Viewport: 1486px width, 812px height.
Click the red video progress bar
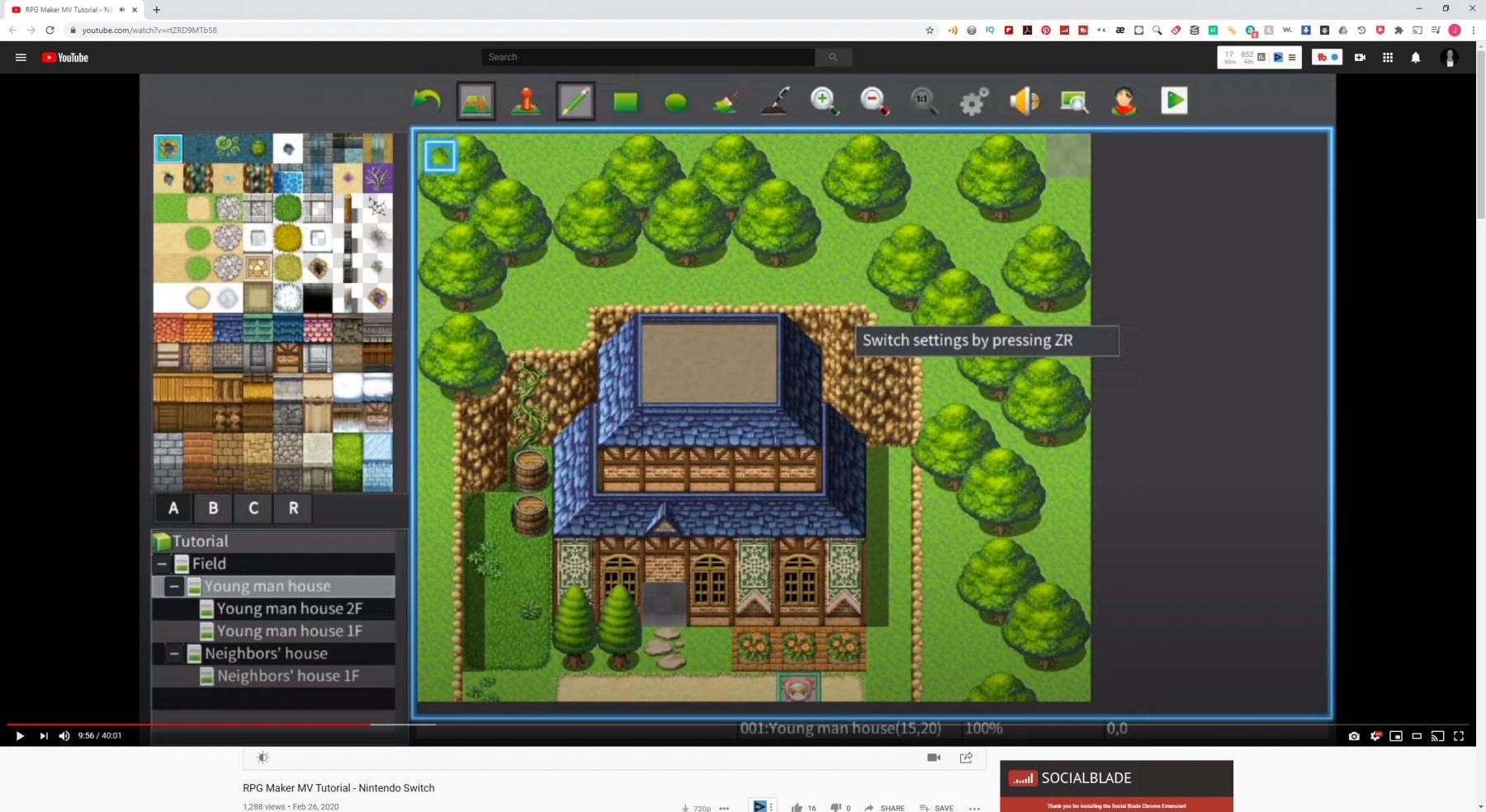point(189,725)
